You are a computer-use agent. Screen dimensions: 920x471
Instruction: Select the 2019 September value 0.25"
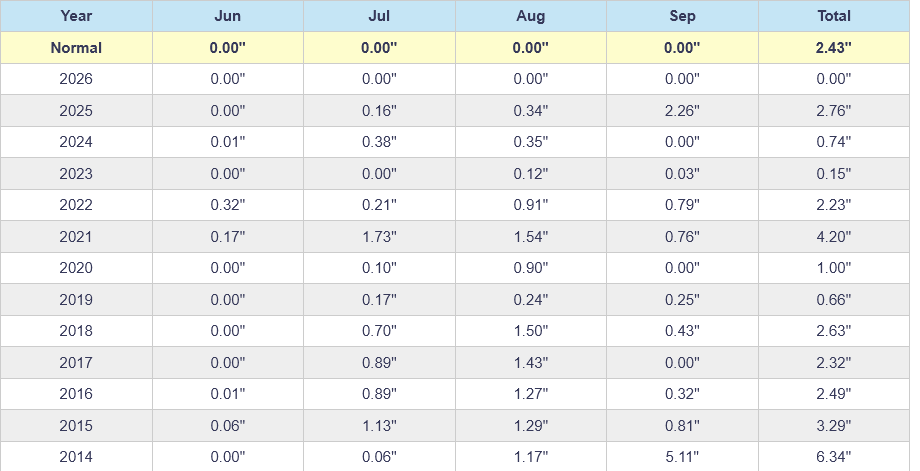(682, 300)
